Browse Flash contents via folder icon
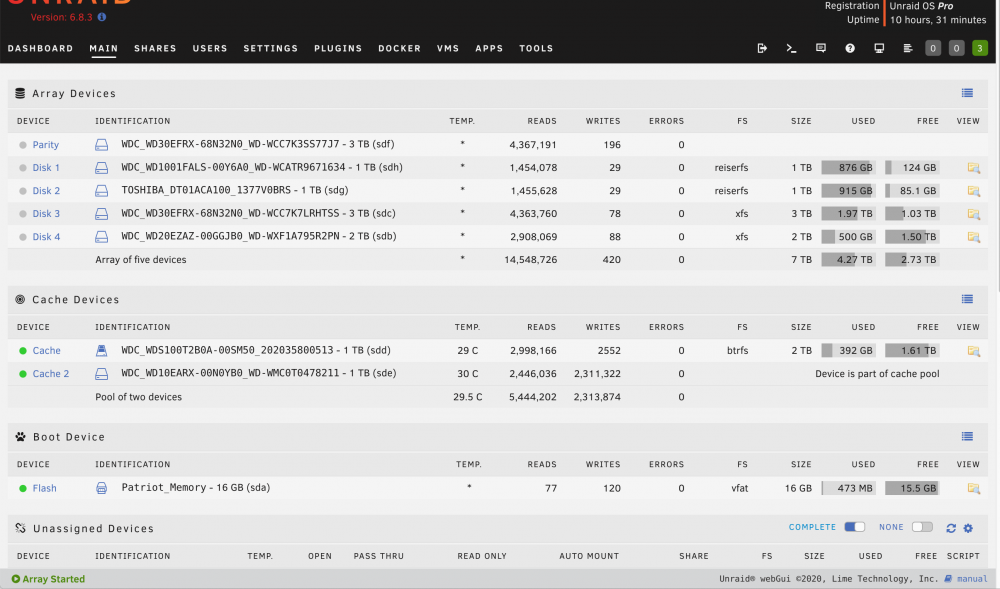Screen dimensions: 1000x589 click(x=973, y=488)
